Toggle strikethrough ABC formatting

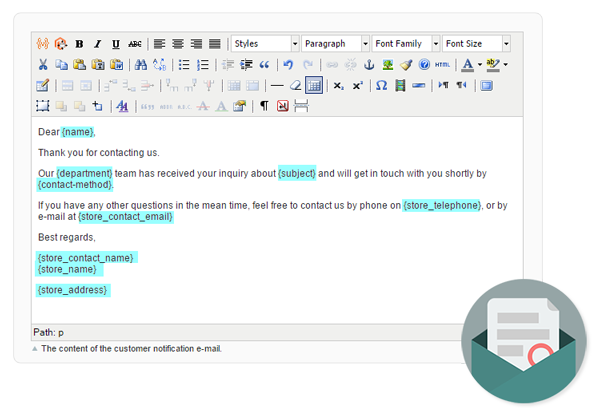(x=134, y=44)
